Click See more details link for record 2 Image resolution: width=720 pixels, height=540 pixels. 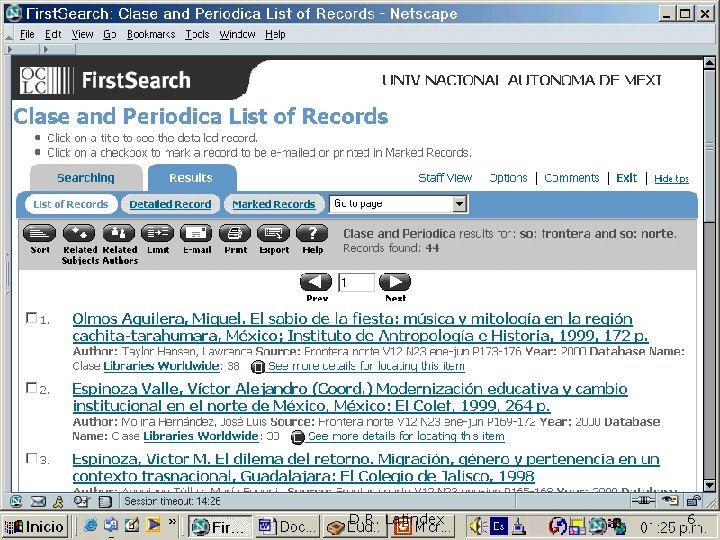click(x=406, y=436)
